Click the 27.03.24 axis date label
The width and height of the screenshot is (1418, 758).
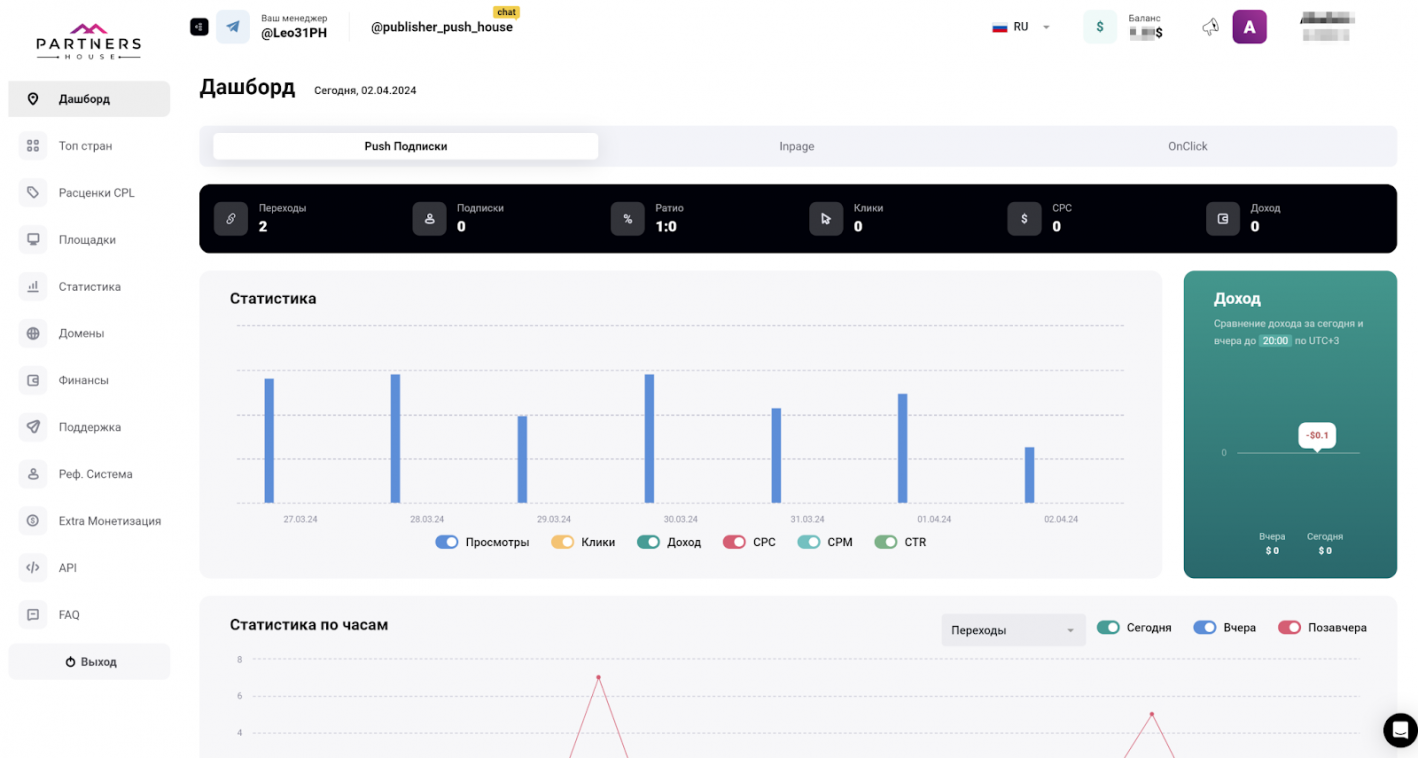(300, 520)
